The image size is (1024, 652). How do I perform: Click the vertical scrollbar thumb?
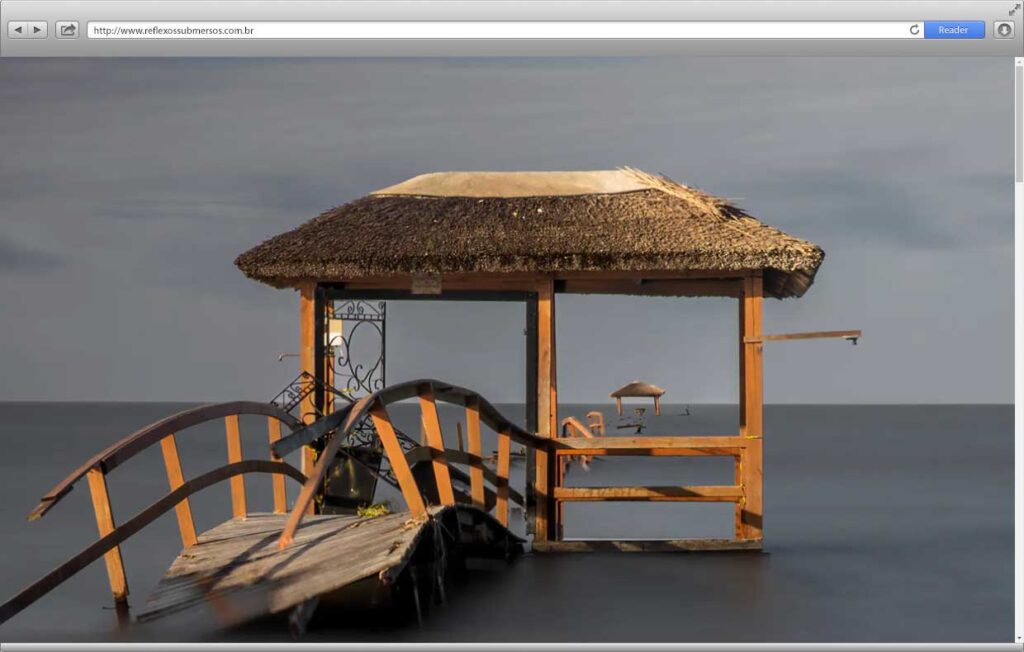click(1019, 120)
